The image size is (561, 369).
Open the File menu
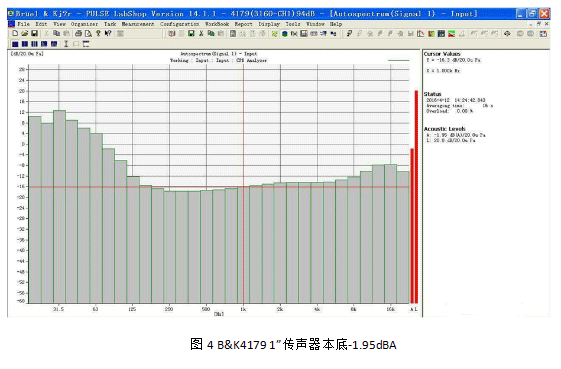tap(24, 24)
